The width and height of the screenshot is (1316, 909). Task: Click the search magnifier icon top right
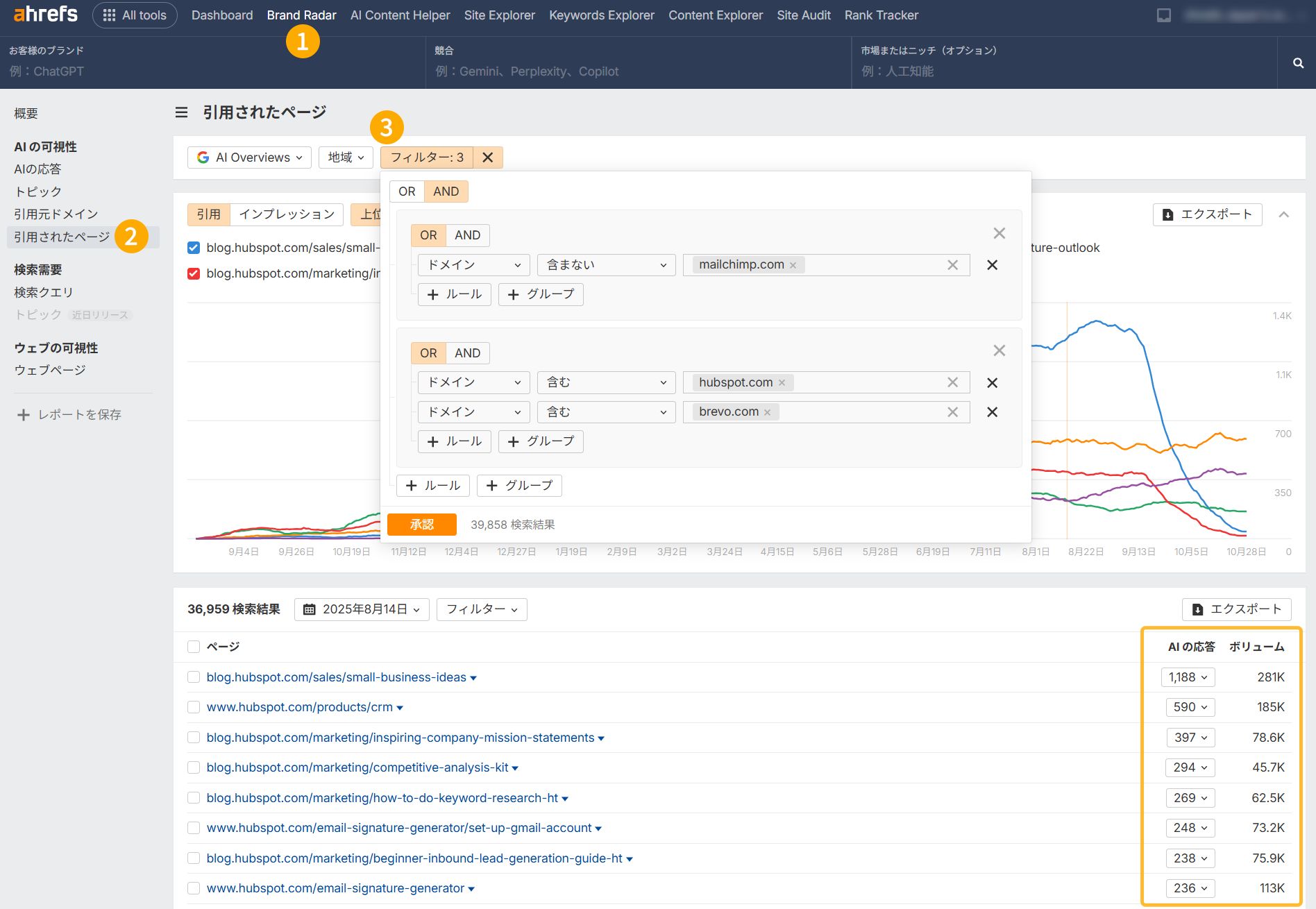pyautogui.click(x=1298, y=62)
